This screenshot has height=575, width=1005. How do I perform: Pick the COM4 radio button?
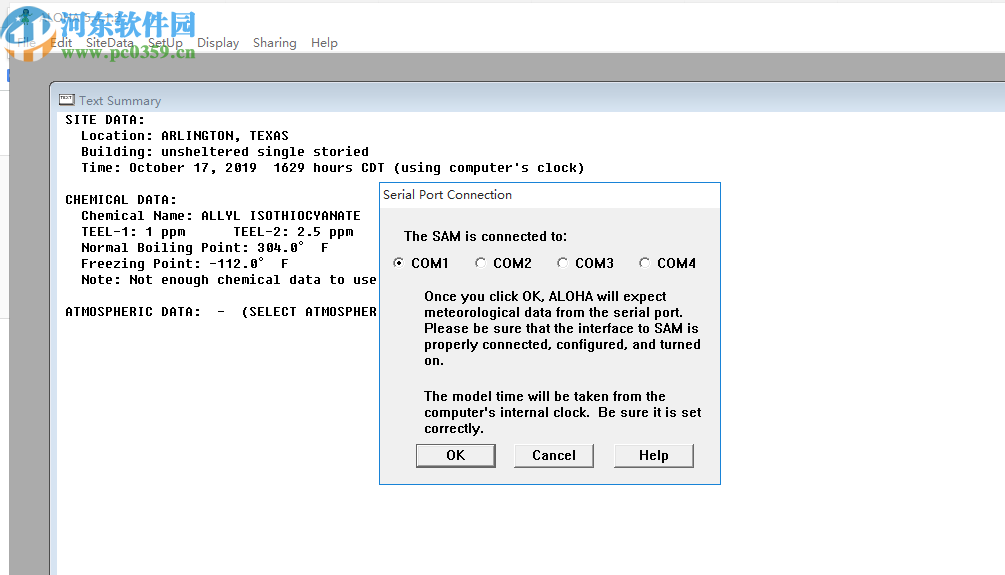coord(645,263)
